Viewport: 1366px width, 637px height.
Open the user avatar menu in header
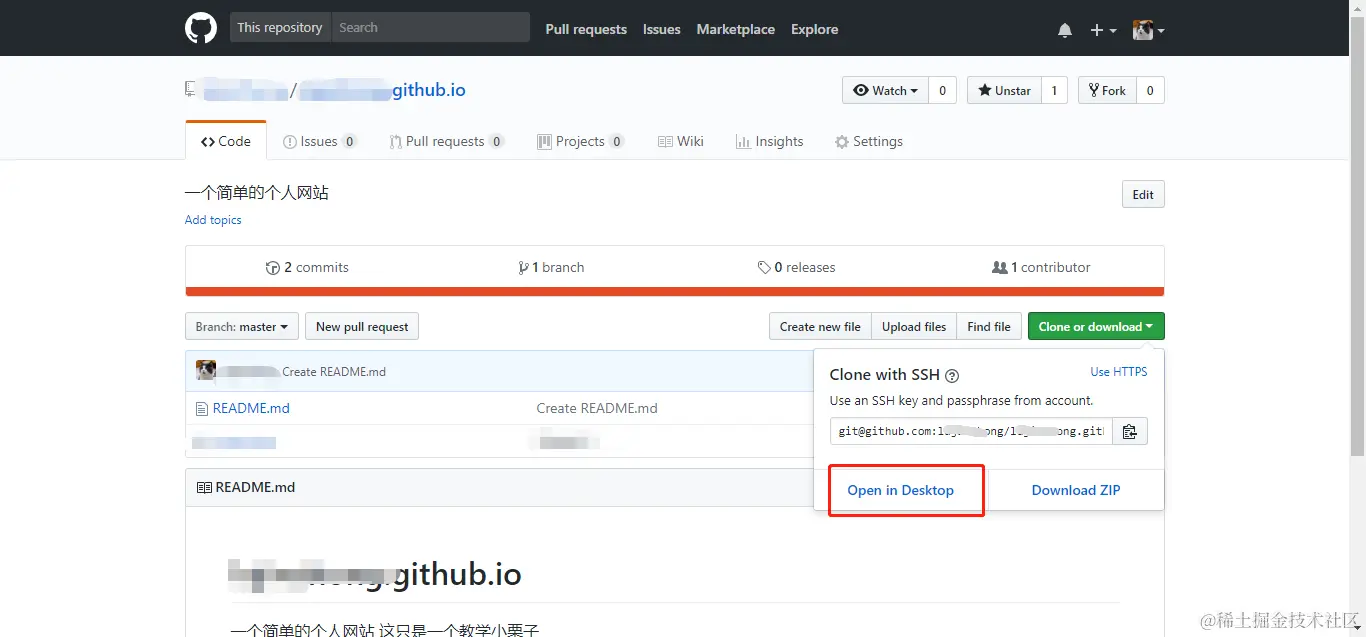pyautogui.click(x=1148, y=30)
